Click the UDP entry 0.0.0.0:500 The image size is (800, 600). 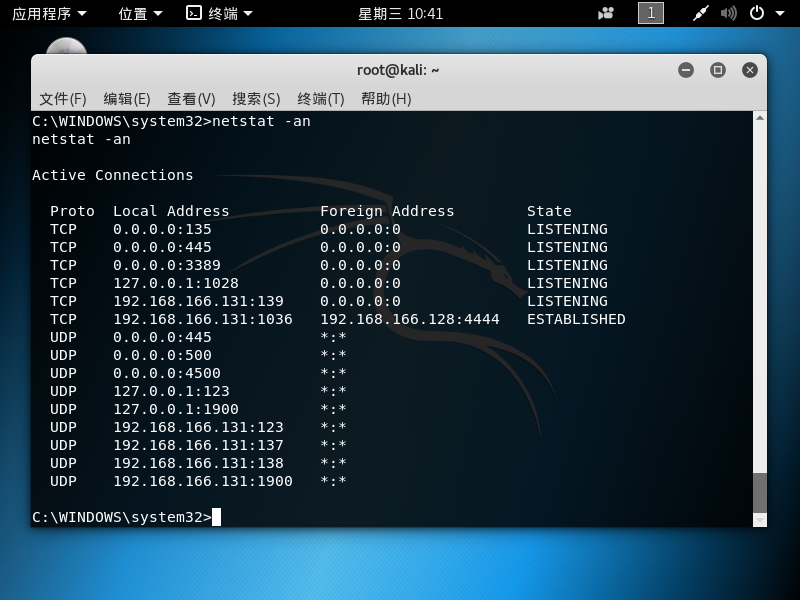coord(162,355)
